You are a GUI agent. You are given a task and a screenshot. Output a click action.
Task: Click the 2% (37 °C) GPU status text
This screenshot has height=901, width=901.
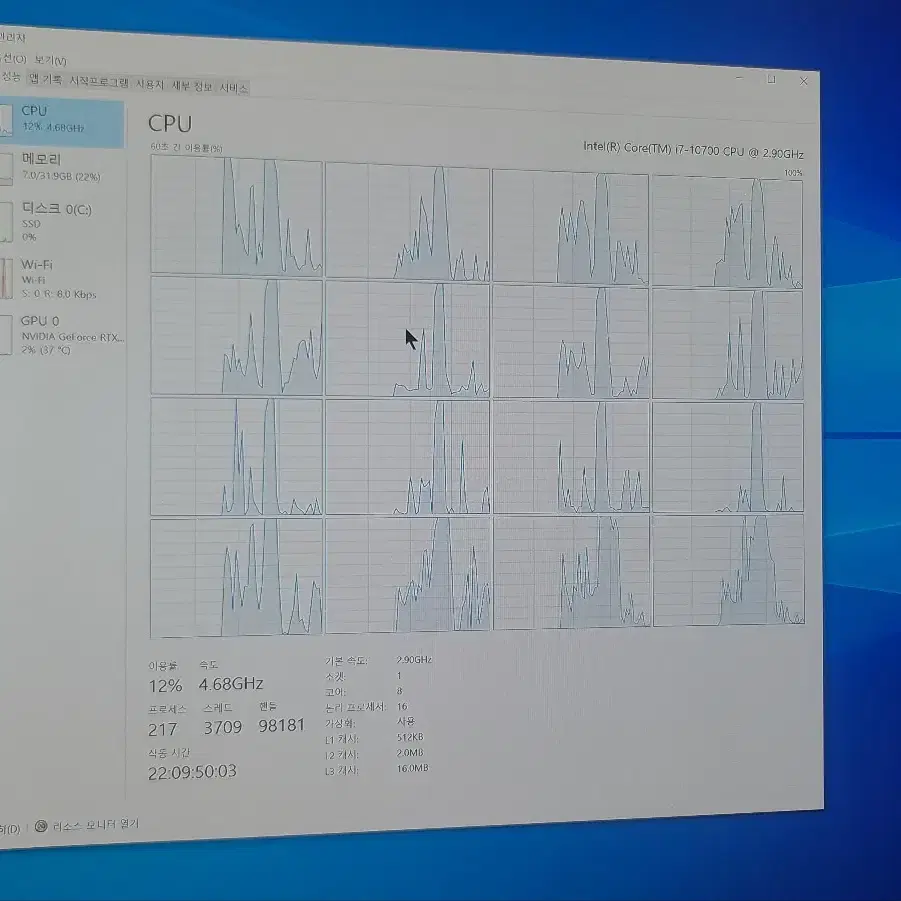(x=46, y=349)
